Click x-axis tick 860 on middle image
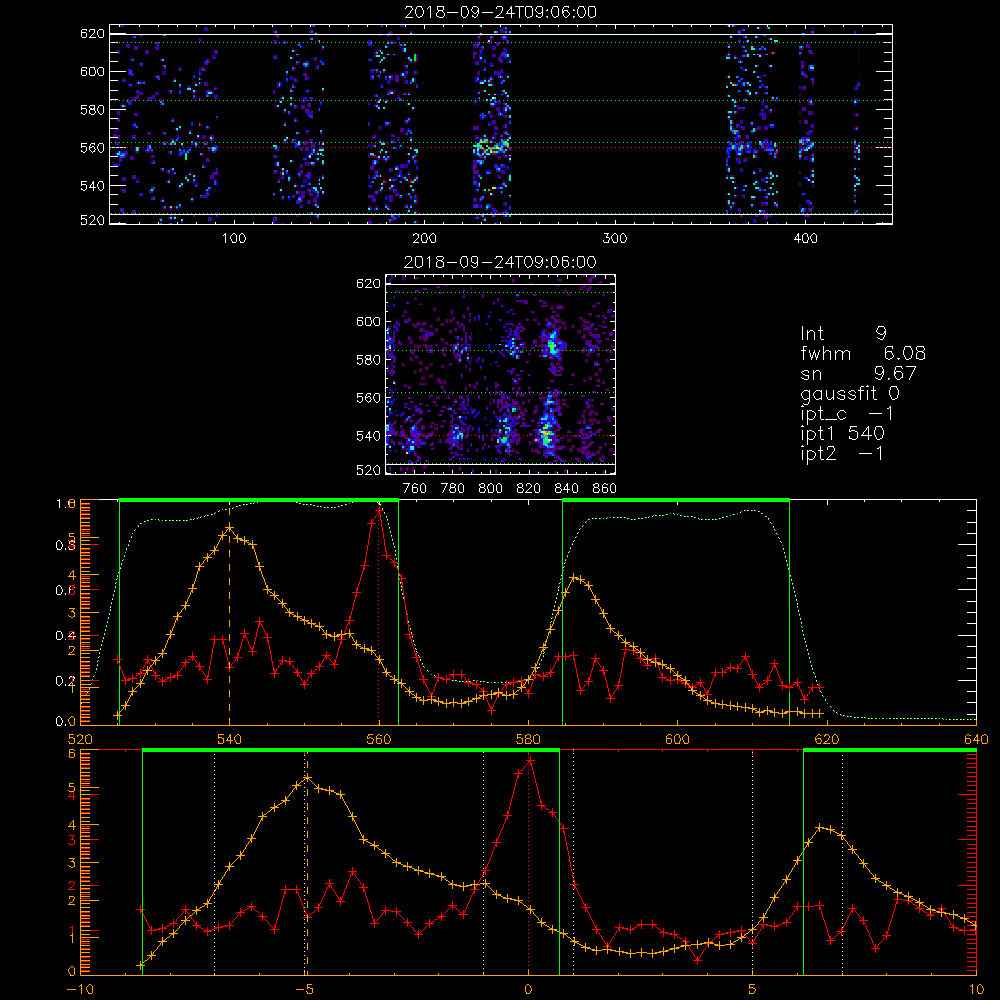1000x1000 pixels. tap(604, 489)
